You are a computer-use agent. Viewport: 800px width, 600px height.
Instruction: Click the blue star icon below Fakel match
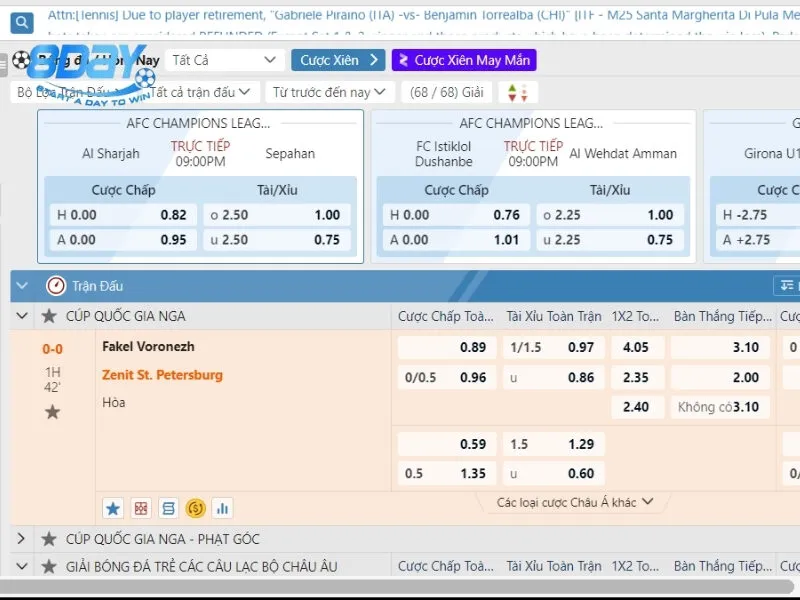113,508
